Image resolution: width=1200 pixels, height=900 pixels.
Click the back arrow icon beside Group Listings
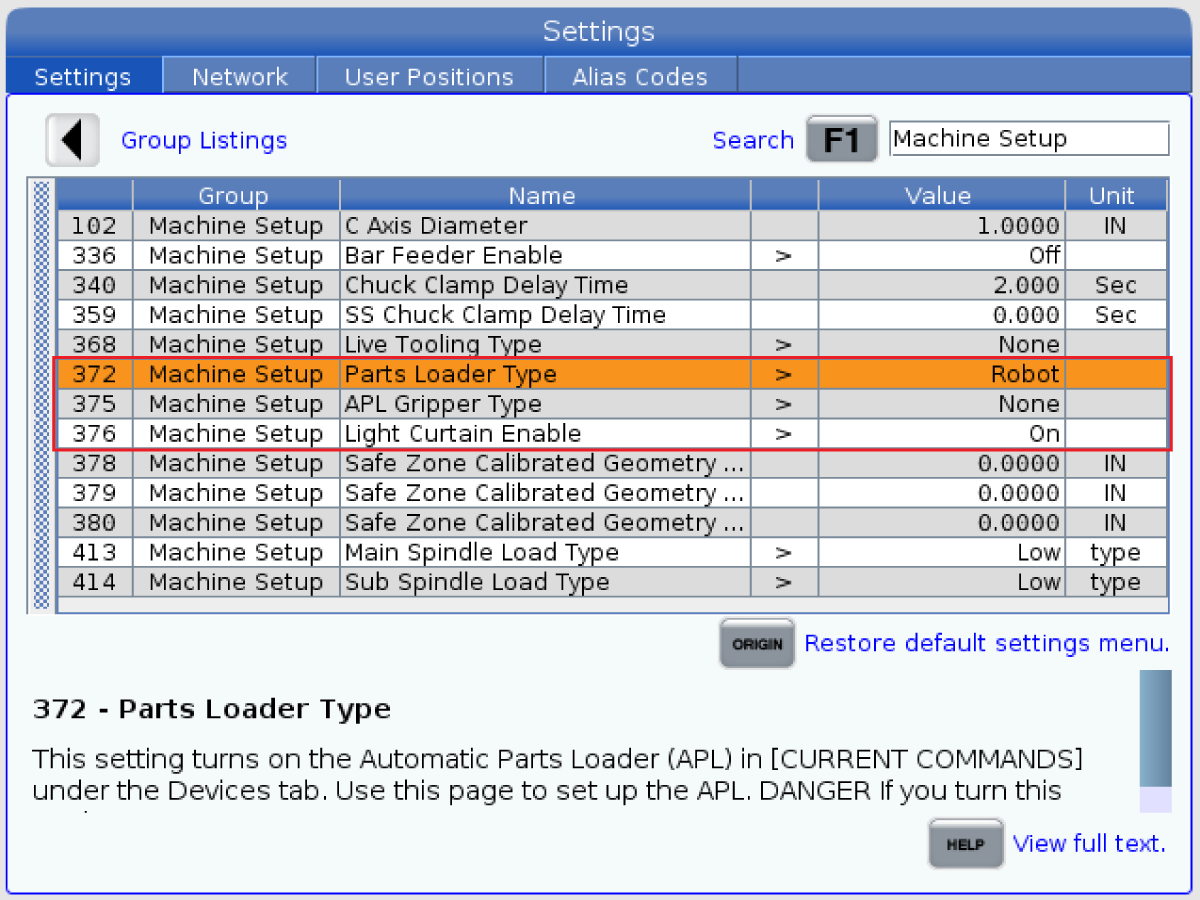[72, 140]
